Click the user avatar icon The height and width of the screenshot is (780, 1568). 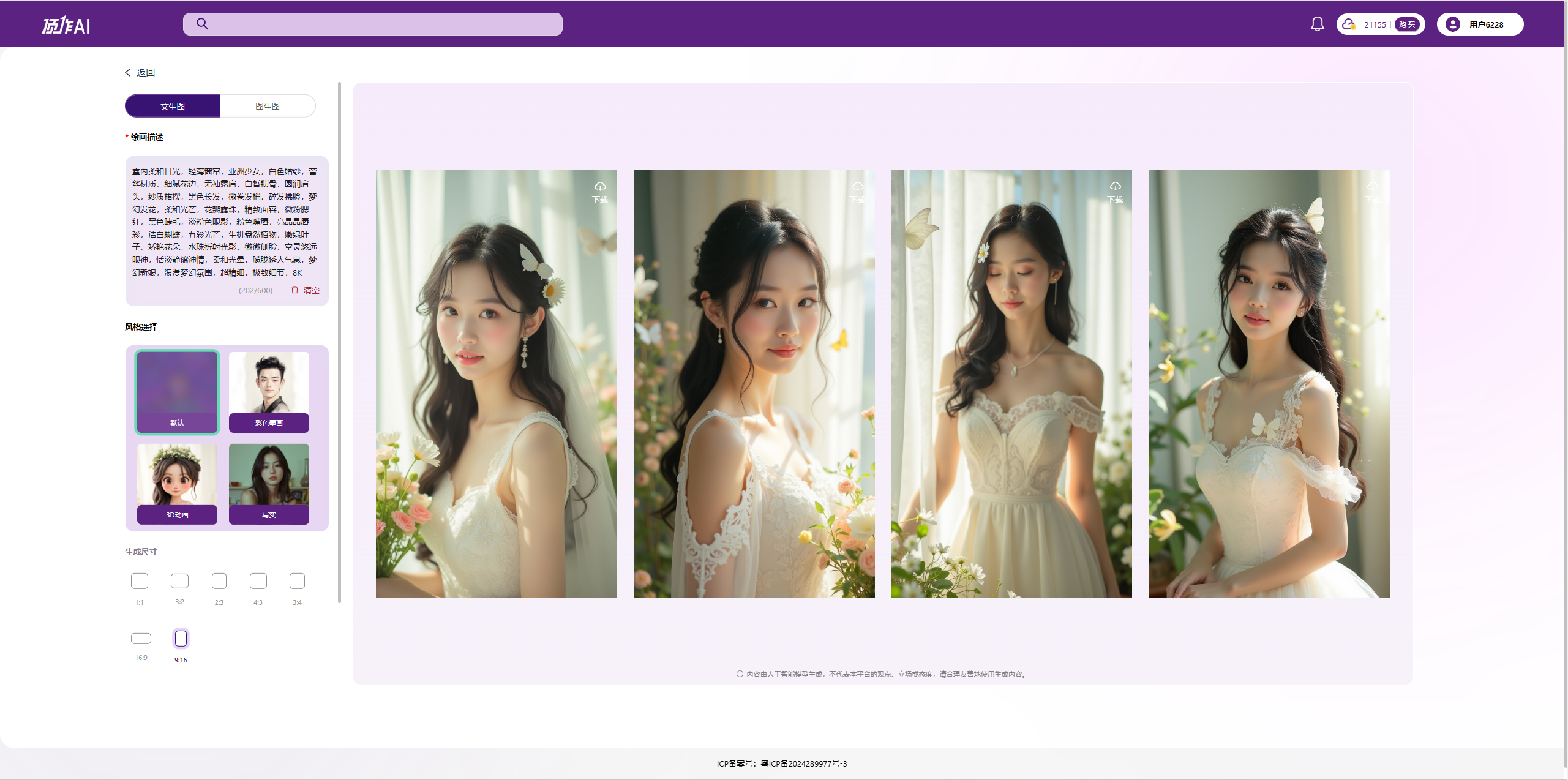point(1452,24)
